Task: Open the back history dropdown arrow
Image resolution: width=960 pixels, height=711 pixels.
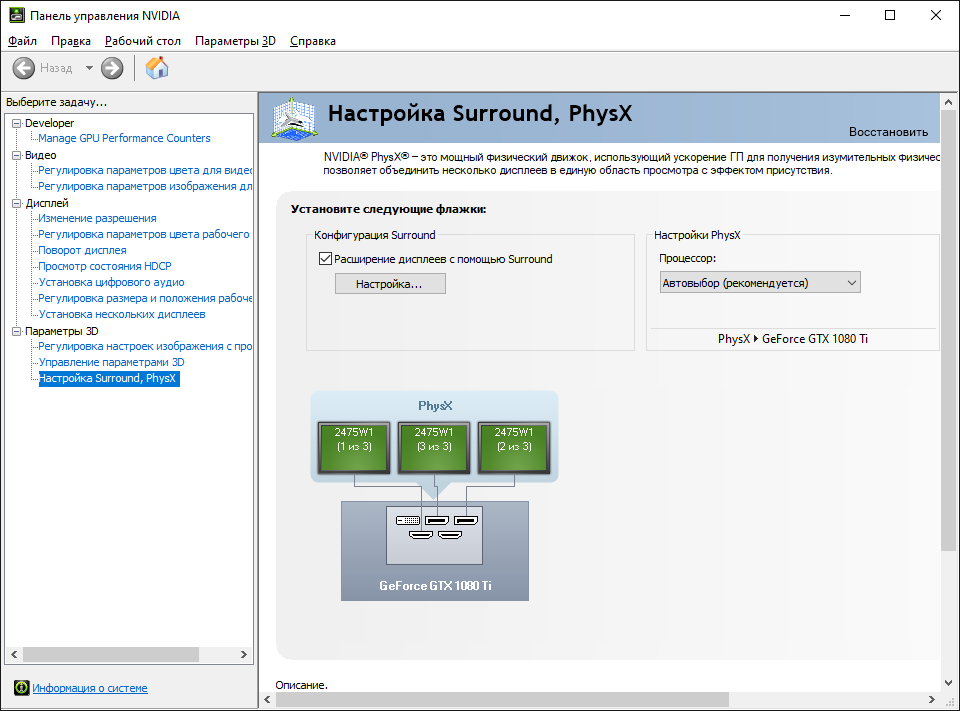Action: pyautogui.click(x=89, y=68)
